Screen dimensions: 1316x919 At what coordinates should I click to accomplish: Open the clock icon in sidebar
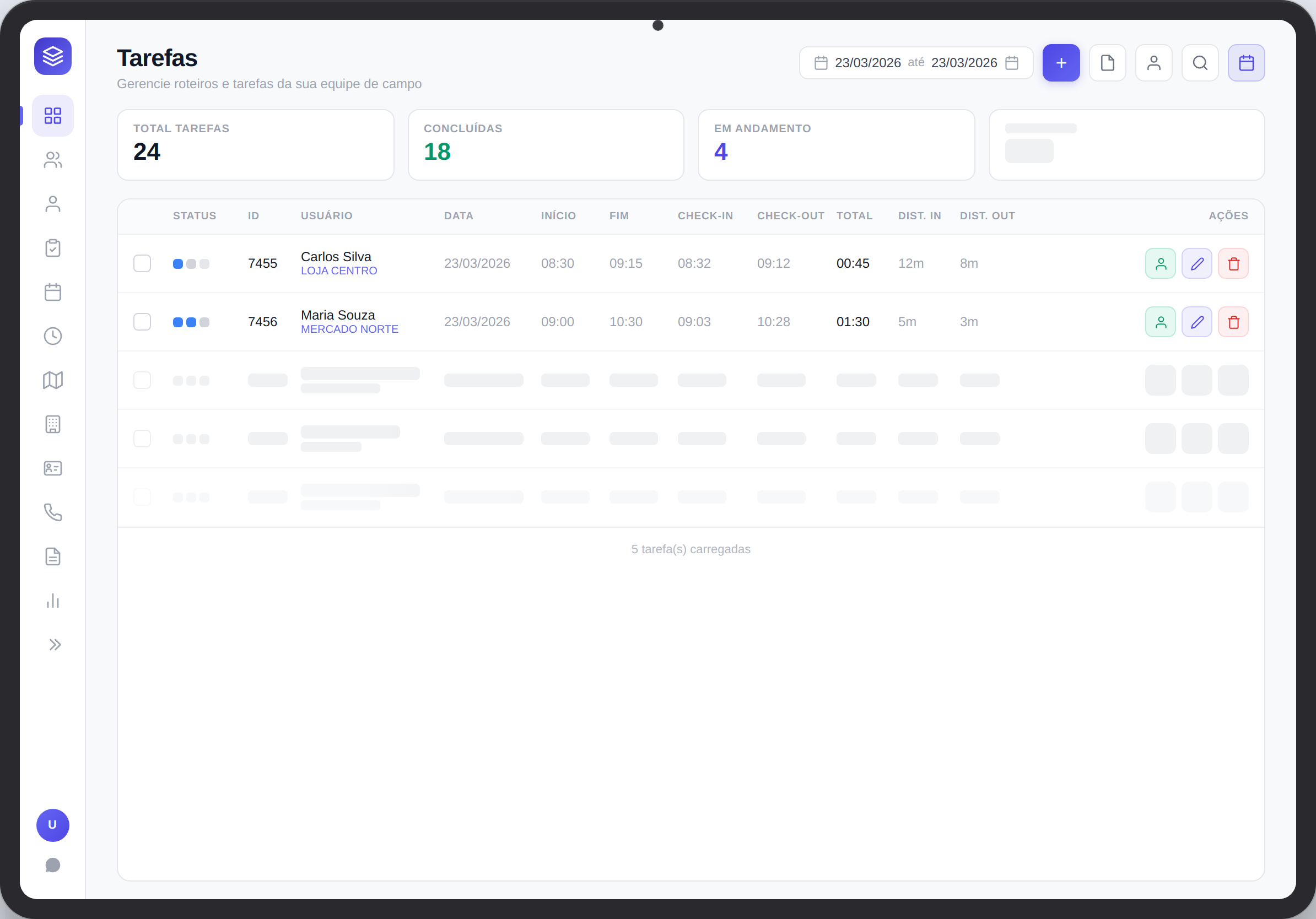click(x=53, y=336)
